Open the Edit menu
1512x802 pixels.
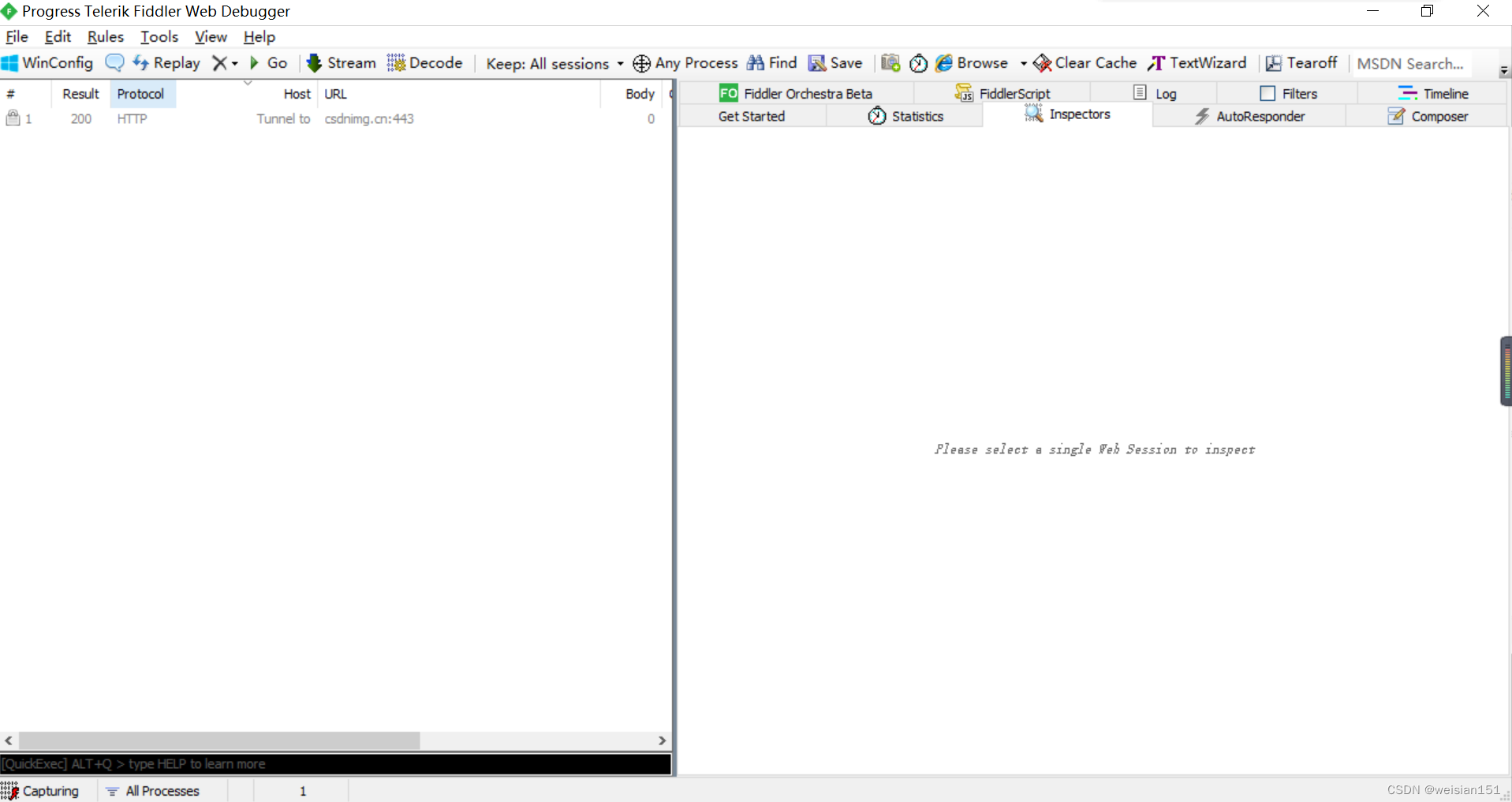pos(58,37)
